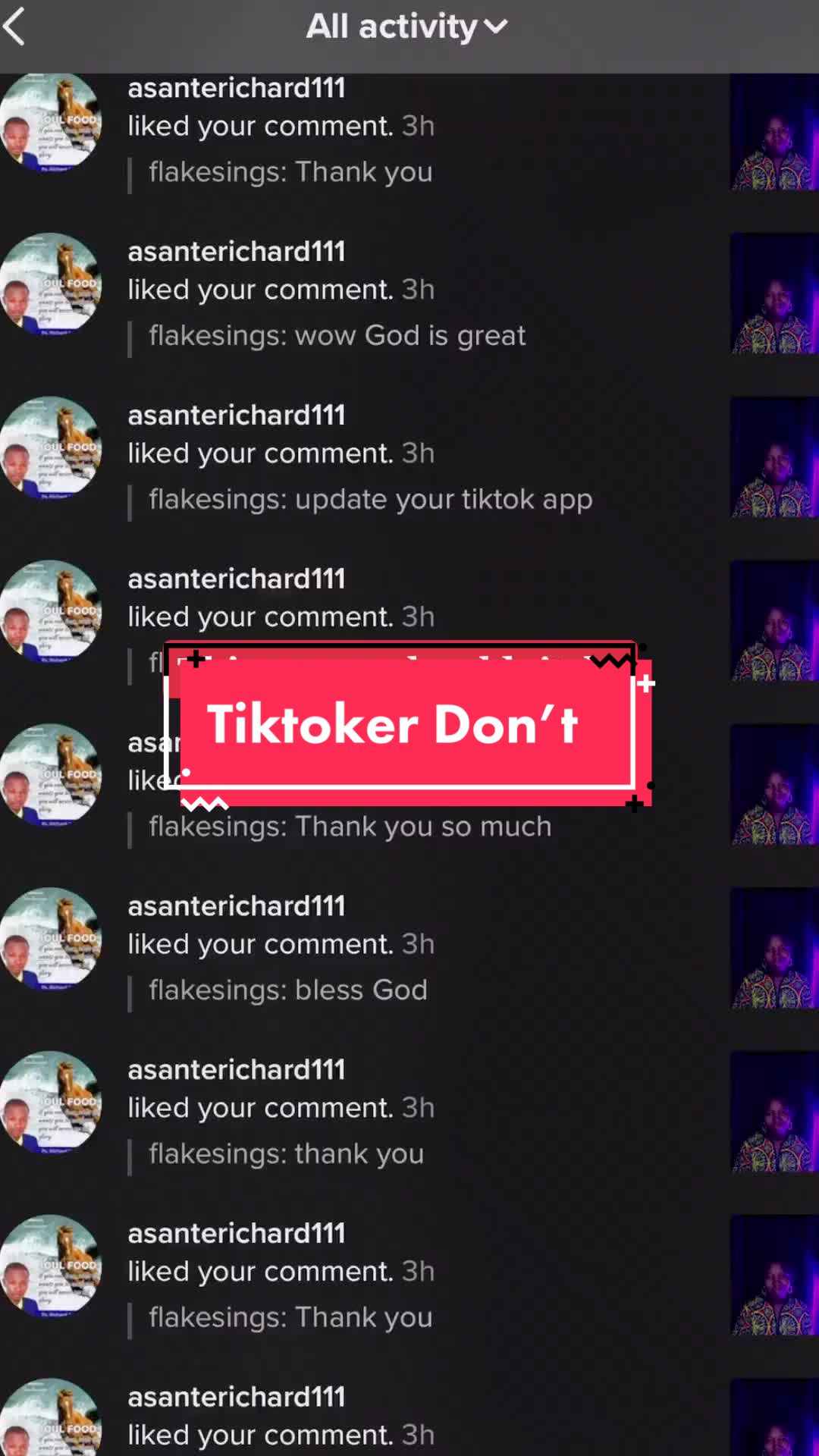Open video thumbnail for 'update your tiktok app'
Viewport: 819px width, 1456px height.
774,457
